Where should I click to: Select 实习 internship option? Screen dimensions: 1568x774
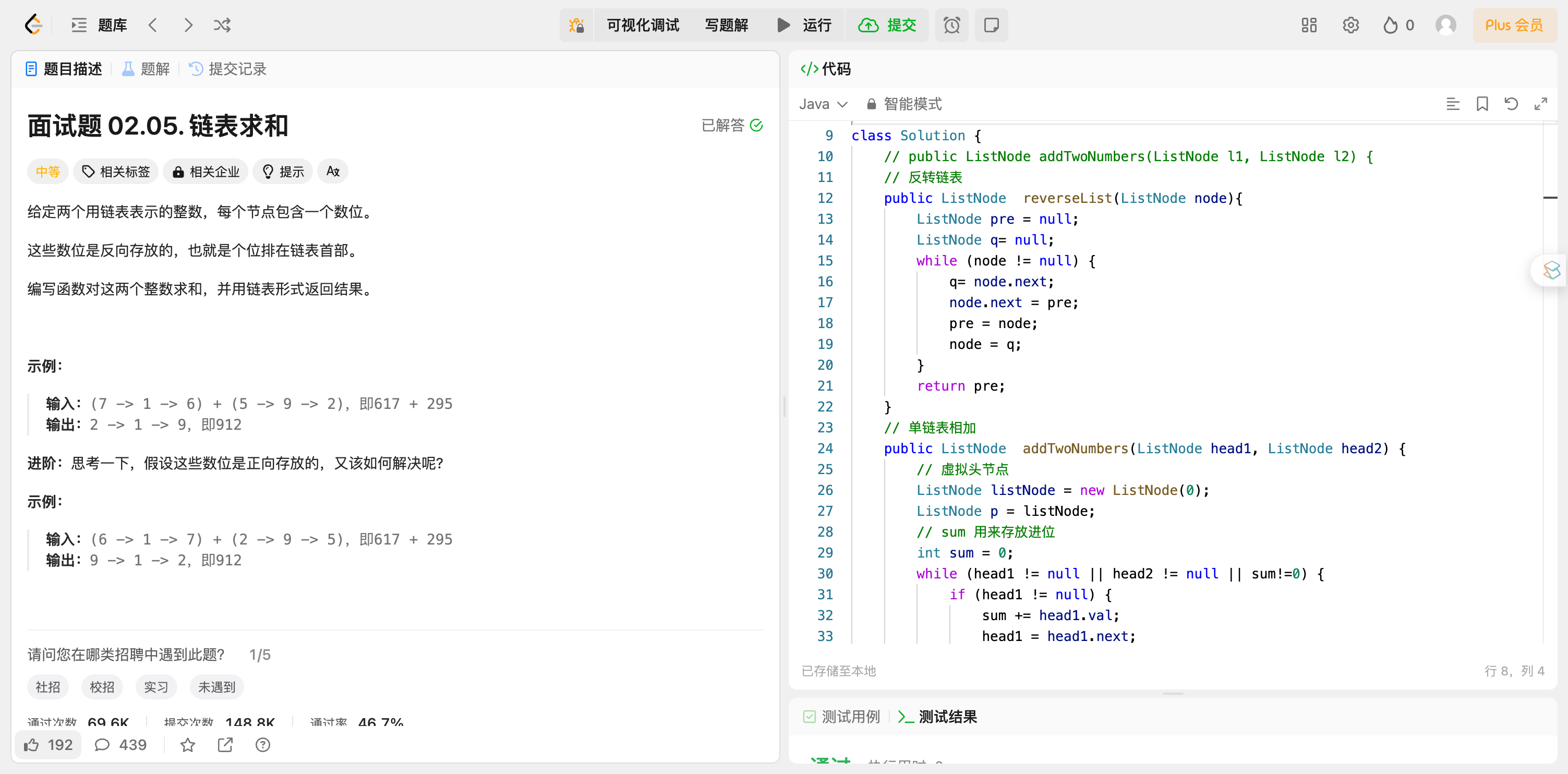(156, 686)
